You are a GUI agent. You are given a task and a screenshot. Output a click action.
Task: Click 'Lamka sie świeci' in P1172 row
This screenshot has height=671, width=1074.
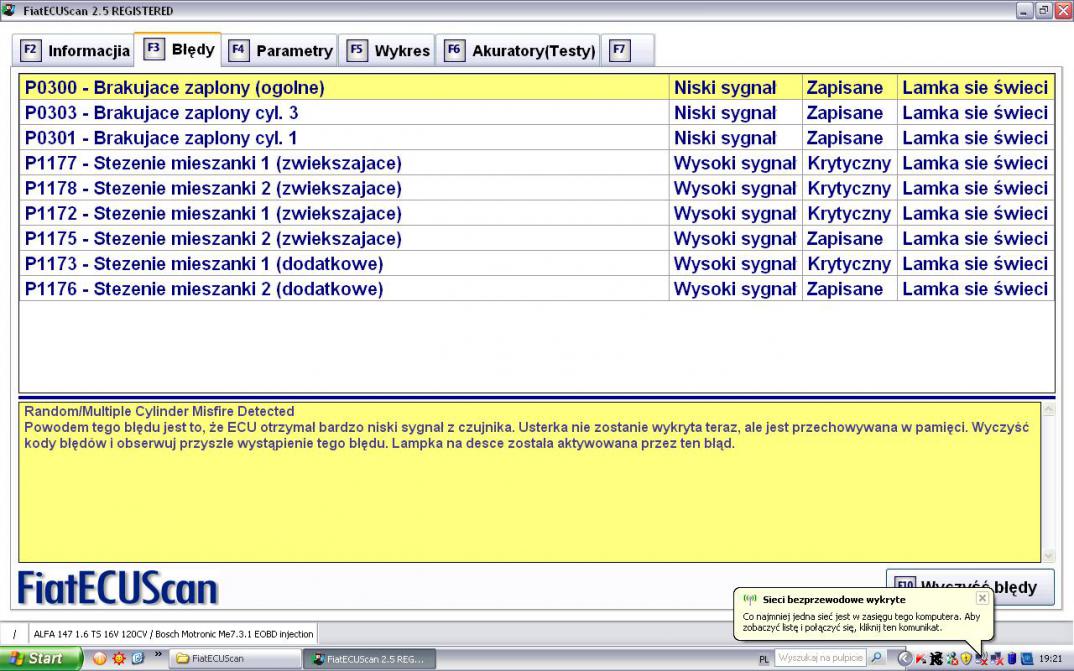pyautogui.click(x=975, y=213)
